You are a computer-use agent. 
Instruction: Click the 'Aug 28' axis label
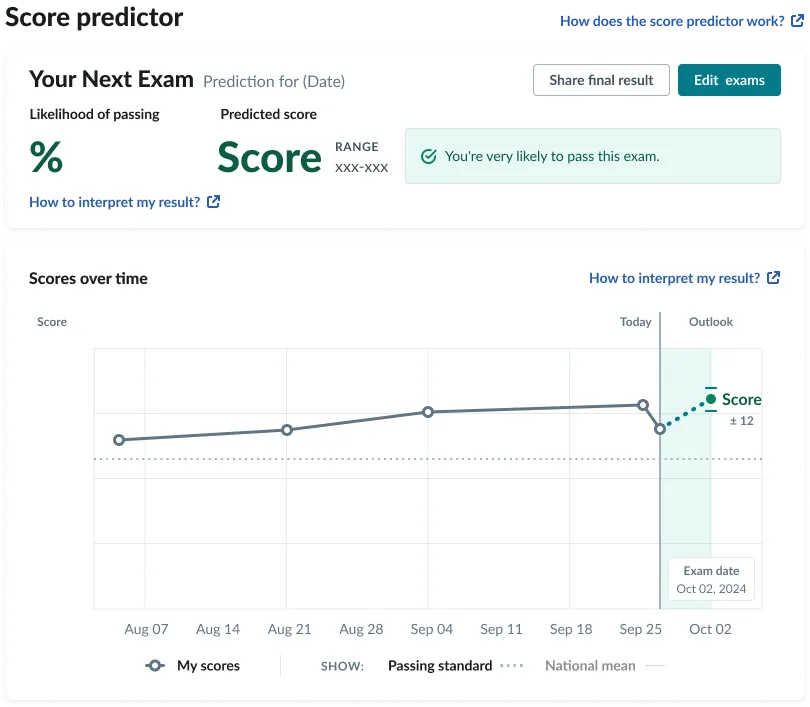point(361,629)
